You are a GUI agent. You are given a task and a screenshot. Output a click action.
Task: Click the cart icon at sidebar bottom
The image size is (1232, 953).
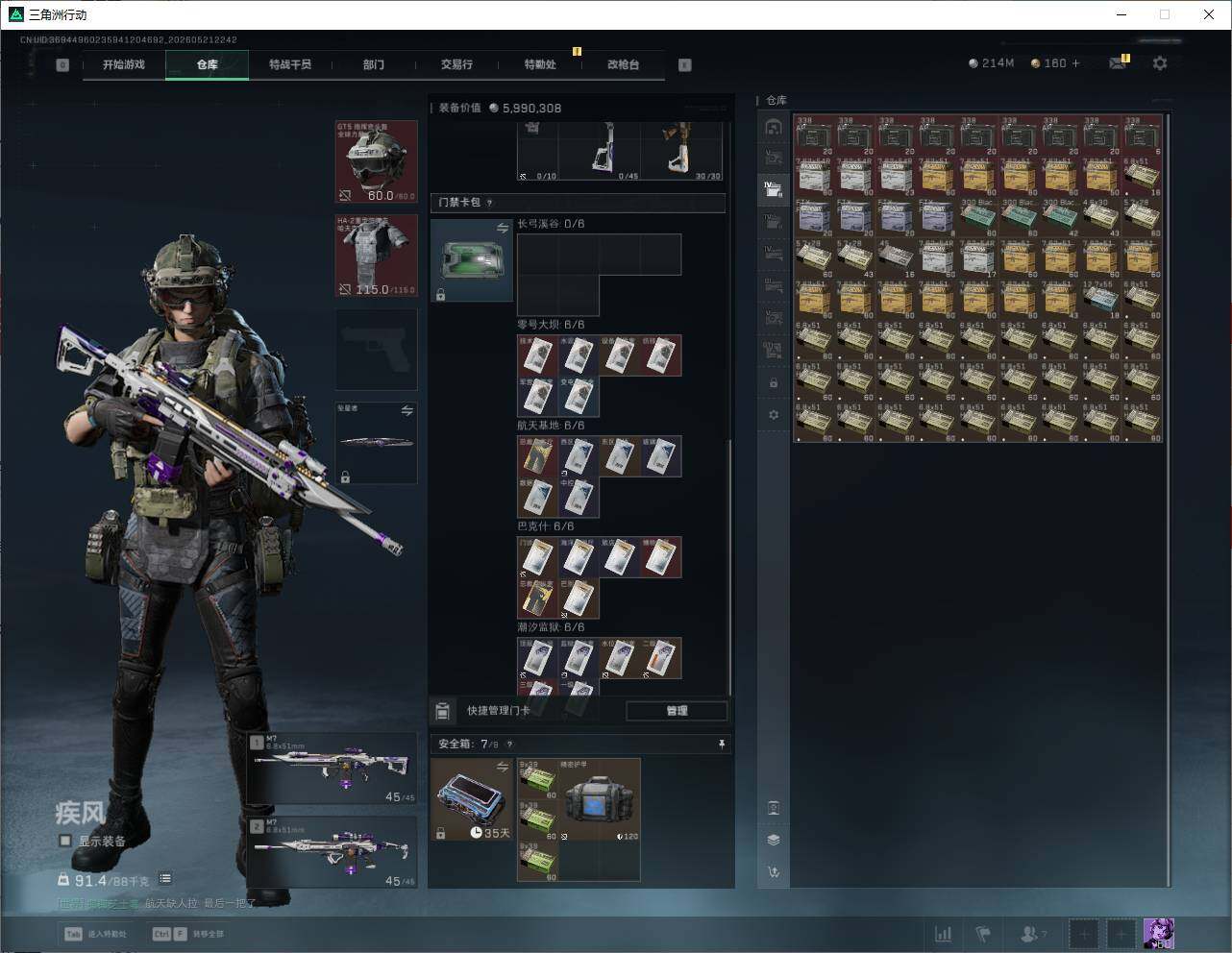tap(774, 872)
